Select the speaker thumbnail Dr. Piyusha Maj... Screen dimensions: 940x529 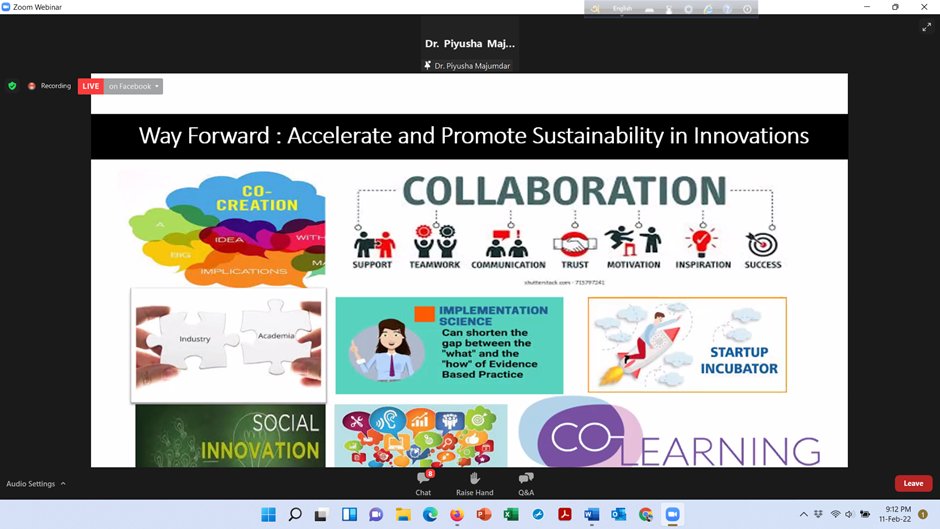point(469,43)
